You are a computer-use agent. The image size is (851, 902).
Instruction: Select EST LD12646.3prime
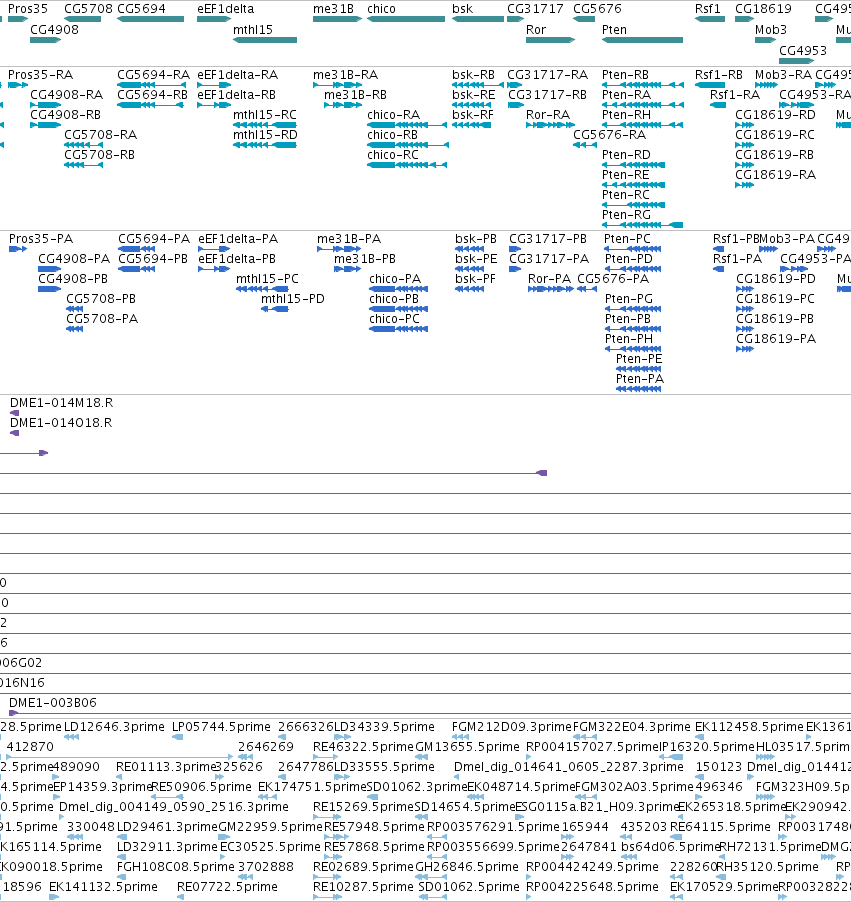point(114,727)
